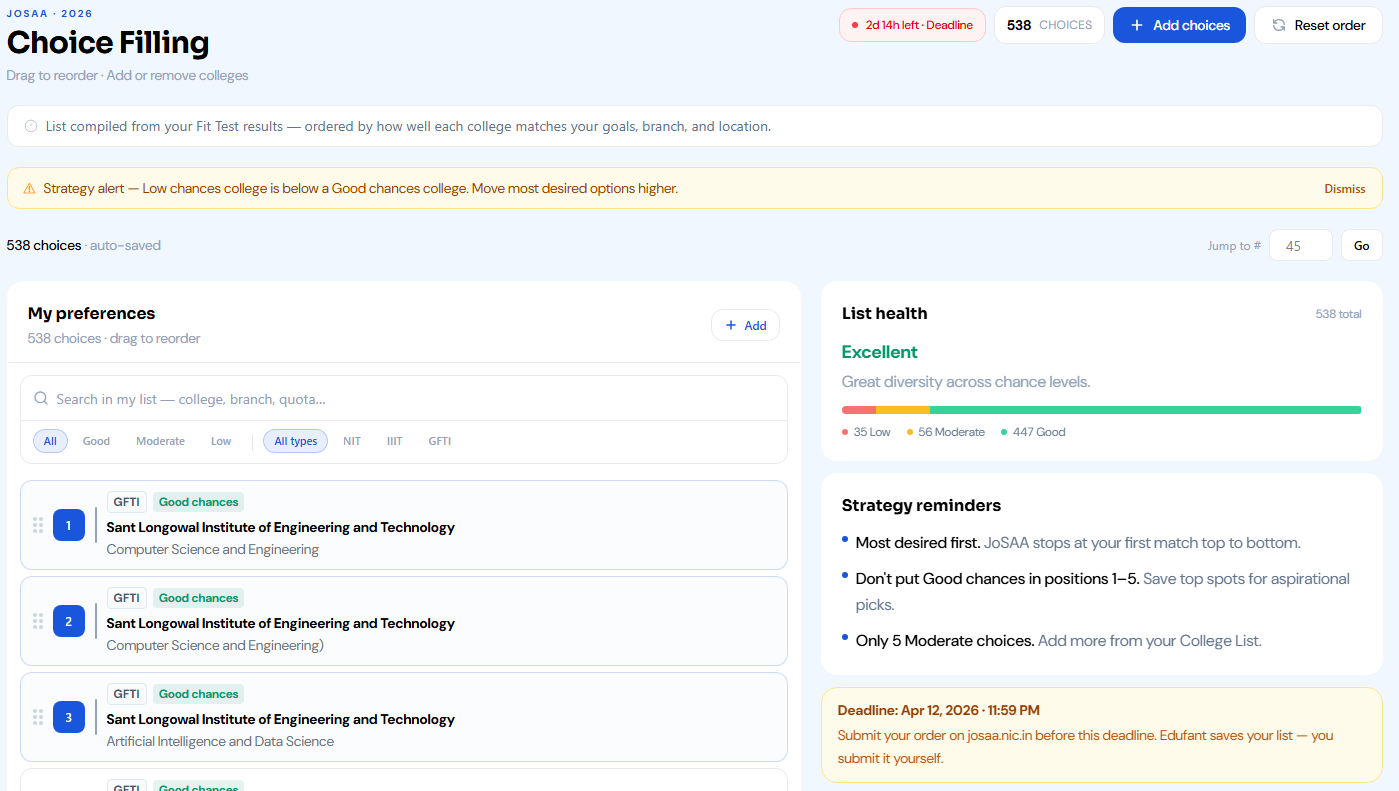The height and width of the screenshot is (791, 1399).
Task: Click the Search in my list field
Action: click(x=404, y=398)
